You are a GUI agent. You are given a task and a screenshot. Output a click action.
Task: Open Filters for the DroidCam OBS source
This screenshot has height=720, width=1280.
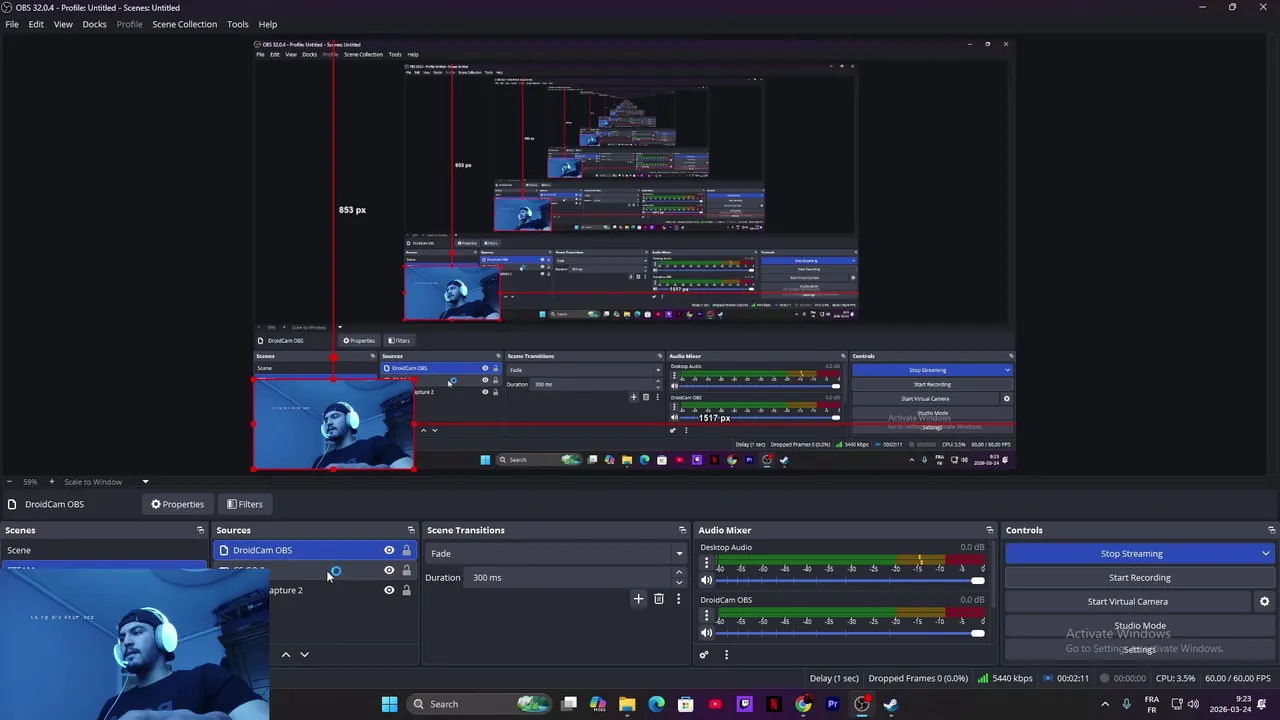[x=244, y=504]
